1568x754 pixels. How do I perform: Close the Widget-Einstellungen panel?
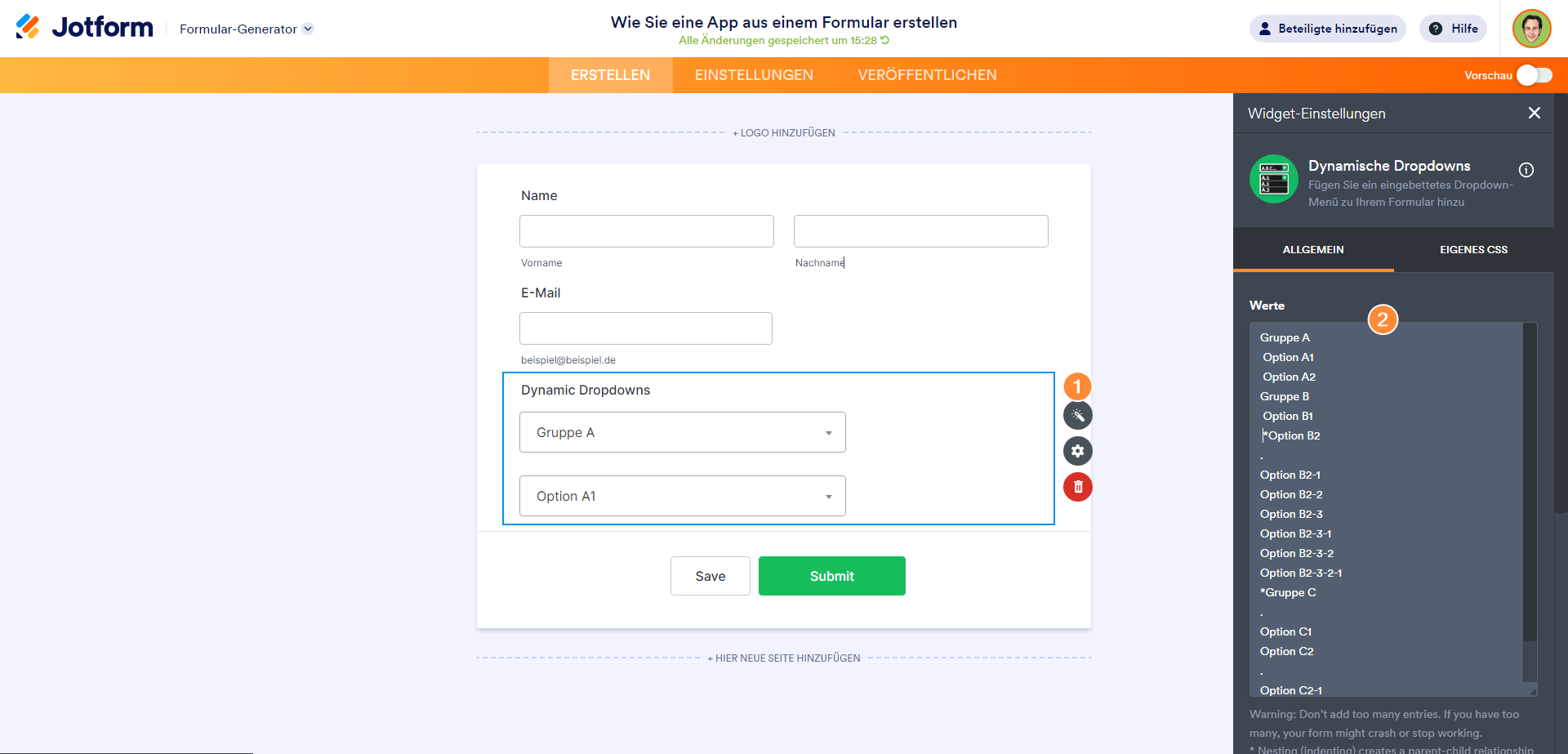point(1534,114)
